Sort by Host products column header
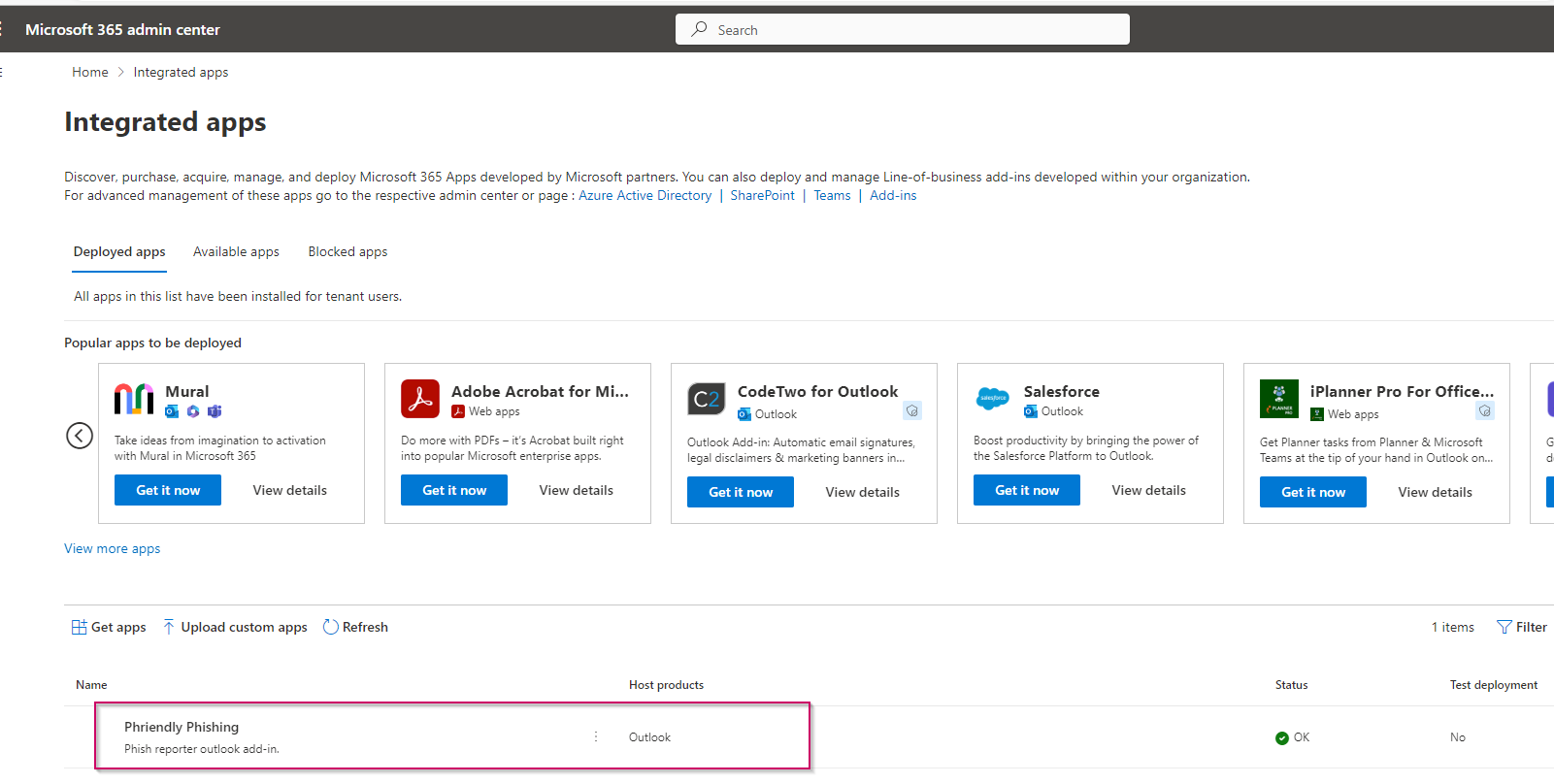Viewport: 1554px width, 784px height. point(666,685)
